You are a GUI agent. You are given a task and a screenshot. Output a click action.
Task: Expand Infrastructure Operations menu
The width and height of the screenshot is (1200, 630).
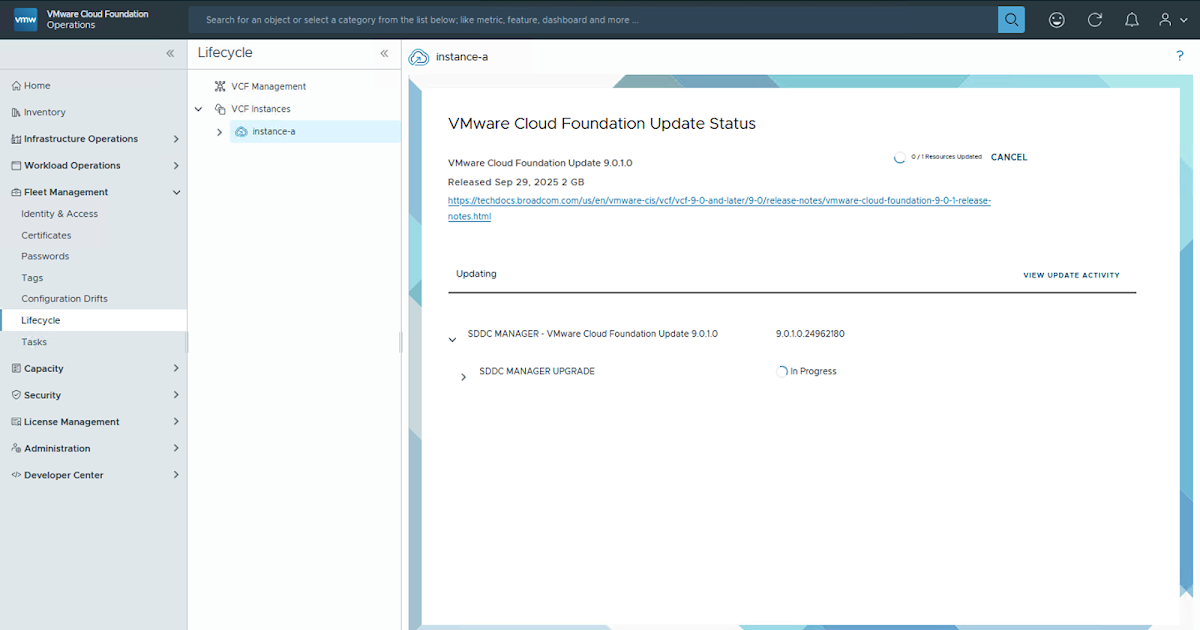click(x=176, y=139)
